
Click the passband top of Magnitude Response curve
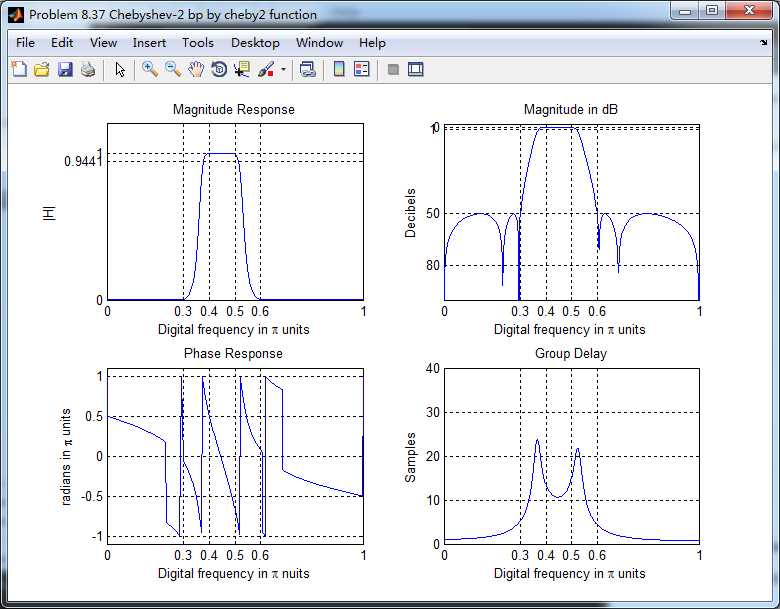point(222,153)
